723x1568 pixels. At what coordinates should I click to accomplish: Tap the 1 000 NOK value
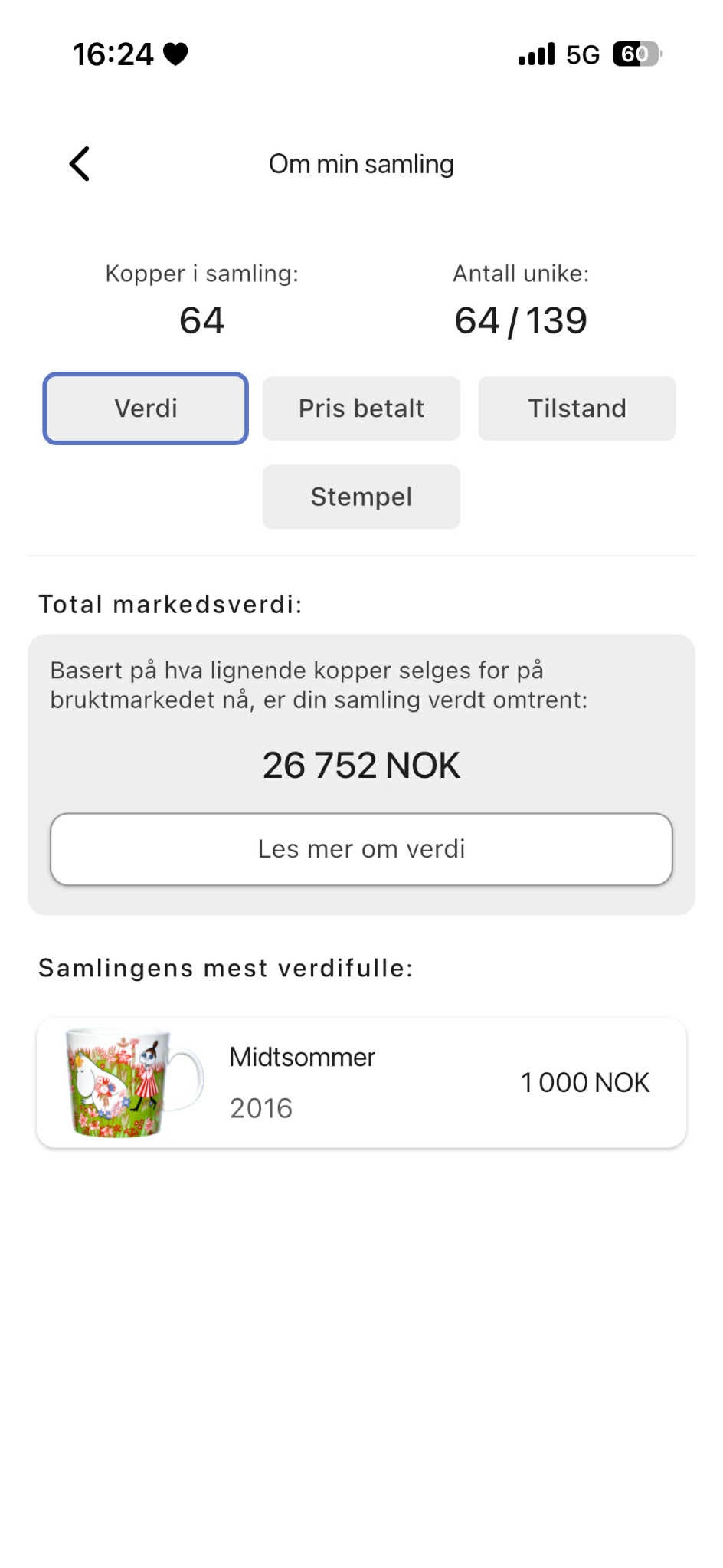[585, 1083]
